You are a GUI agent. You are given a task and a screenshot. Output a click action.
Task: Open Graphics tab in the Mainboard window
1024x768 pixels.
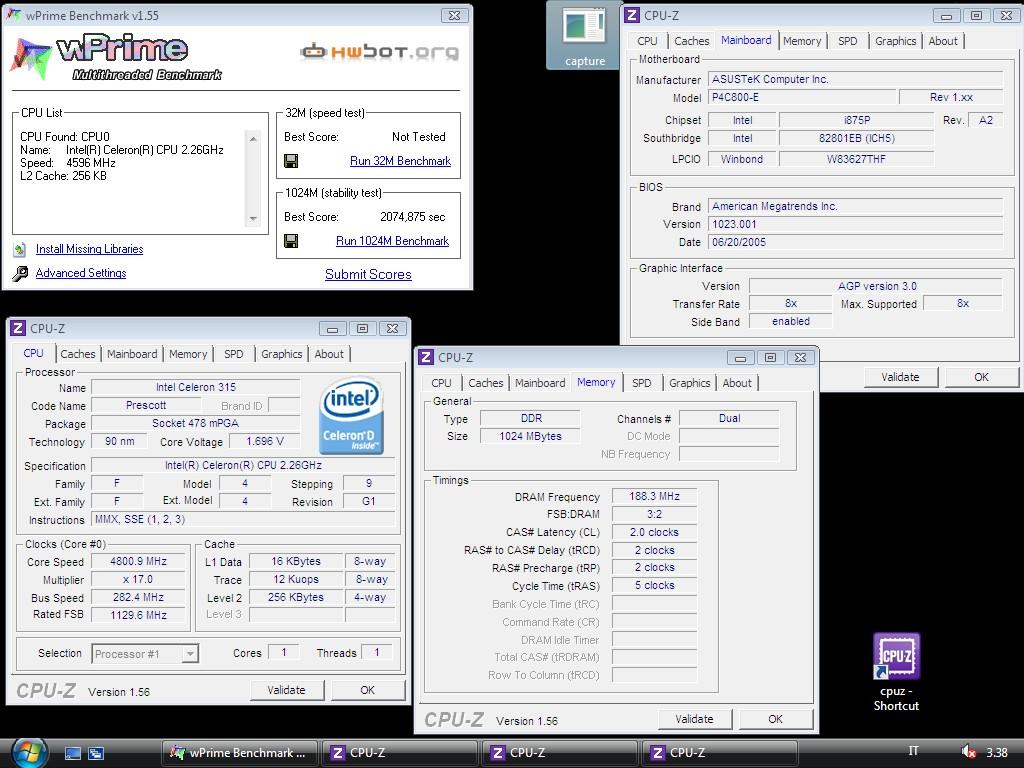[895, 41]
